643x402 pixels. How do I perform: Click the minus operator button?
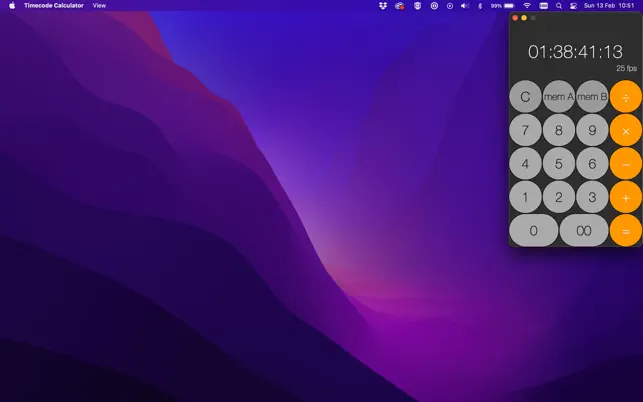(625, 164)
